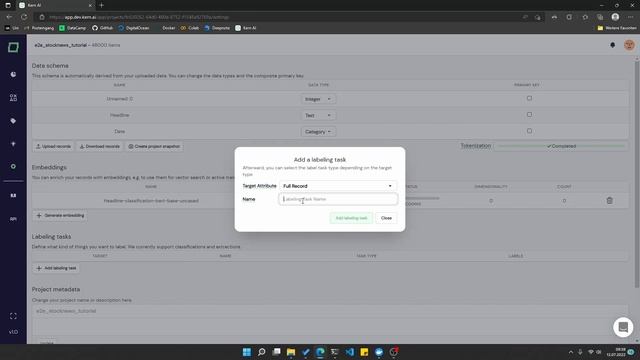640x360 pixels.
Task: Open the documentation book sidebar icon
Action: click(x=13, y=196)
